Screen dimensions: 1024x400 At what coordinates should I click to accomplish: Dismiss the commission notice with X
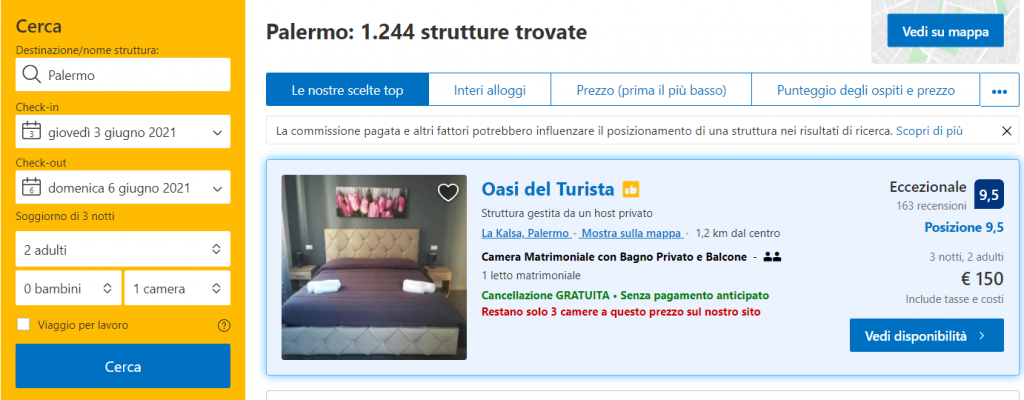1006,131
